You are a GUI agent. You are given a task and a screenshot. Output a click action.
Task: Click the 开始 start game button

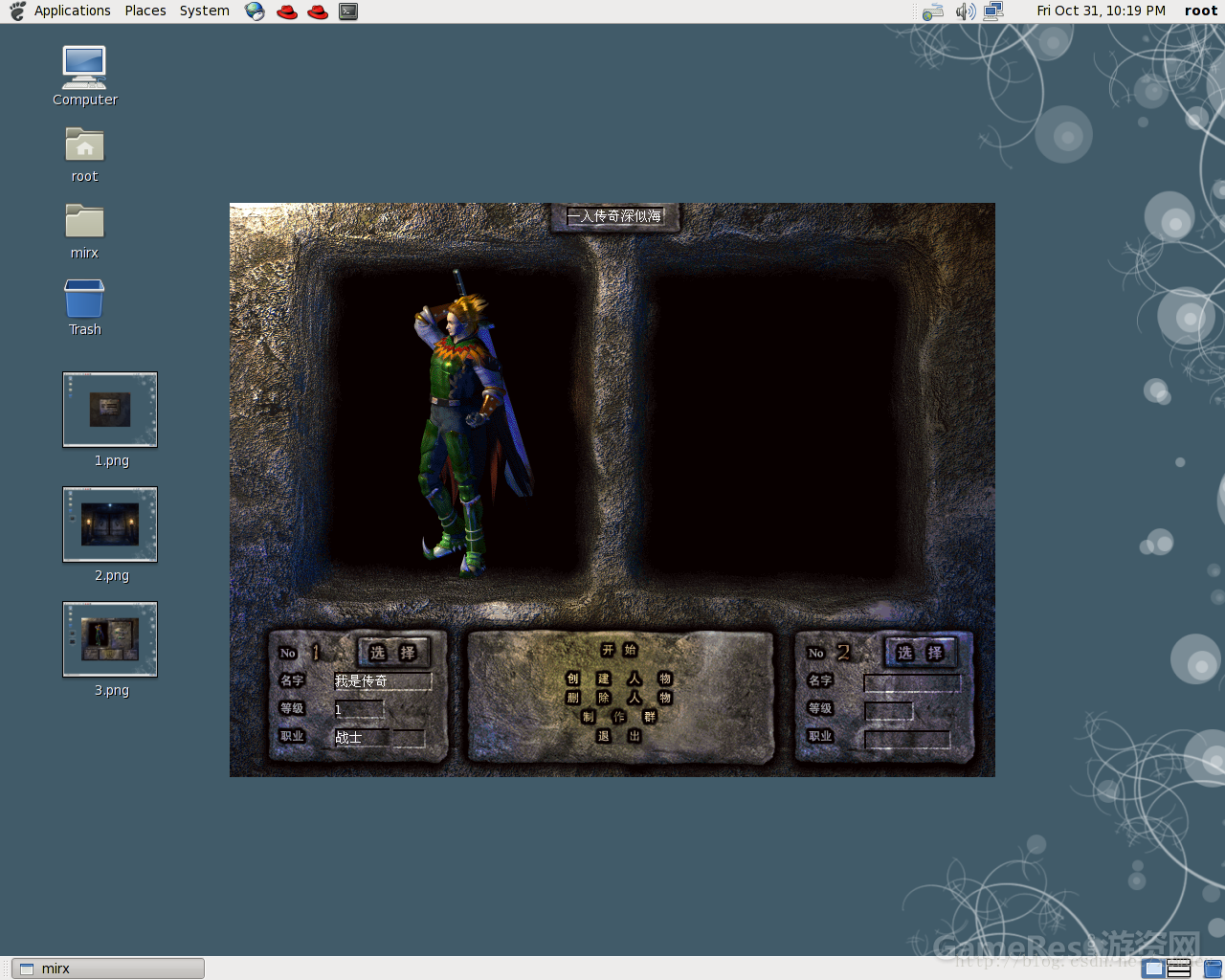click(x=619, y=650)
